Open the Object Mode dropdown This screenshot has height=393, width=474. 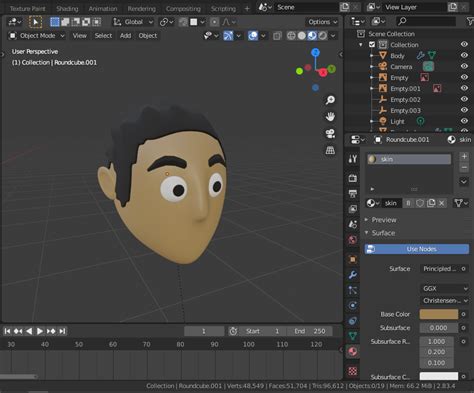(x=37, y=36)
